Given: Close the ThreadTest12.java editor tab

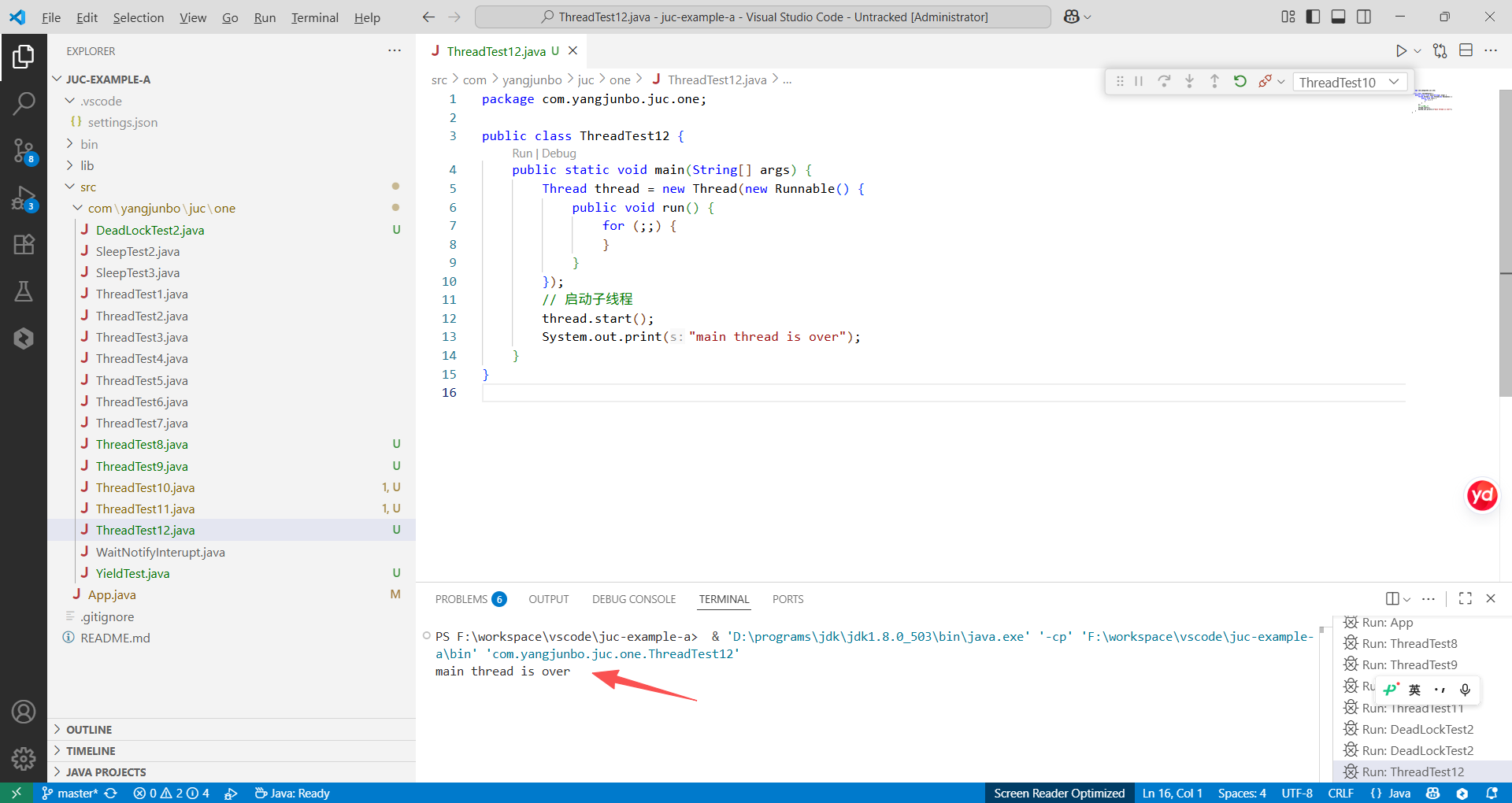Looking at the screenshot, I should tap(573, 50).
